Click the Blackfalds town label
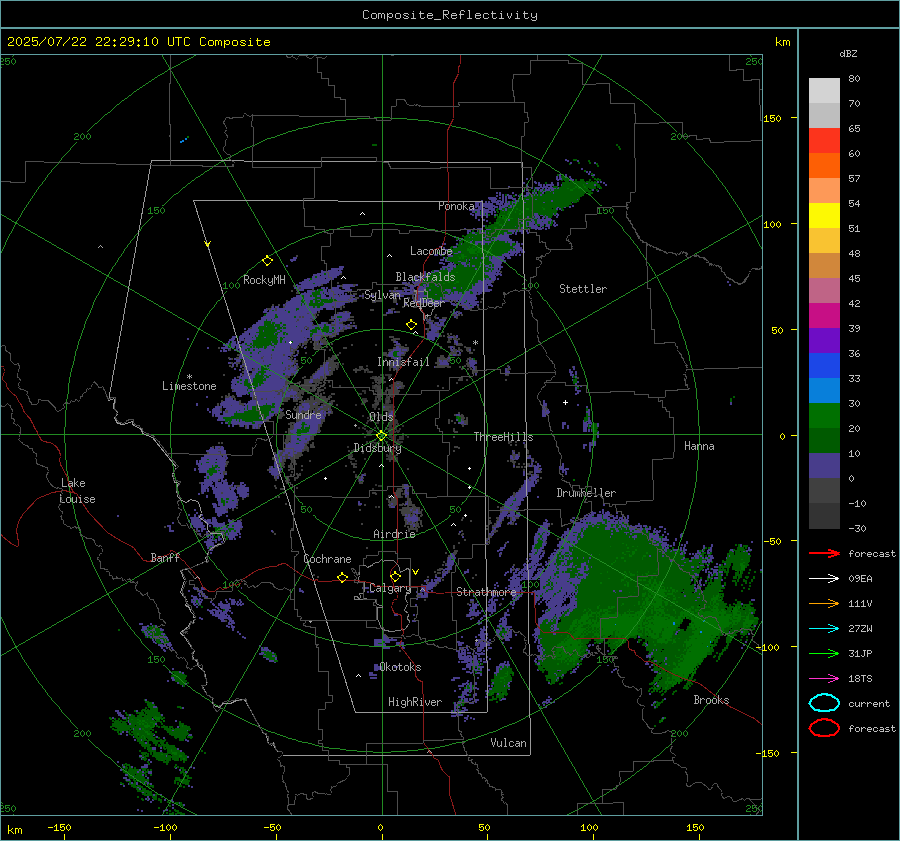Viewport: 900px width, 841px height. point(425,277)
